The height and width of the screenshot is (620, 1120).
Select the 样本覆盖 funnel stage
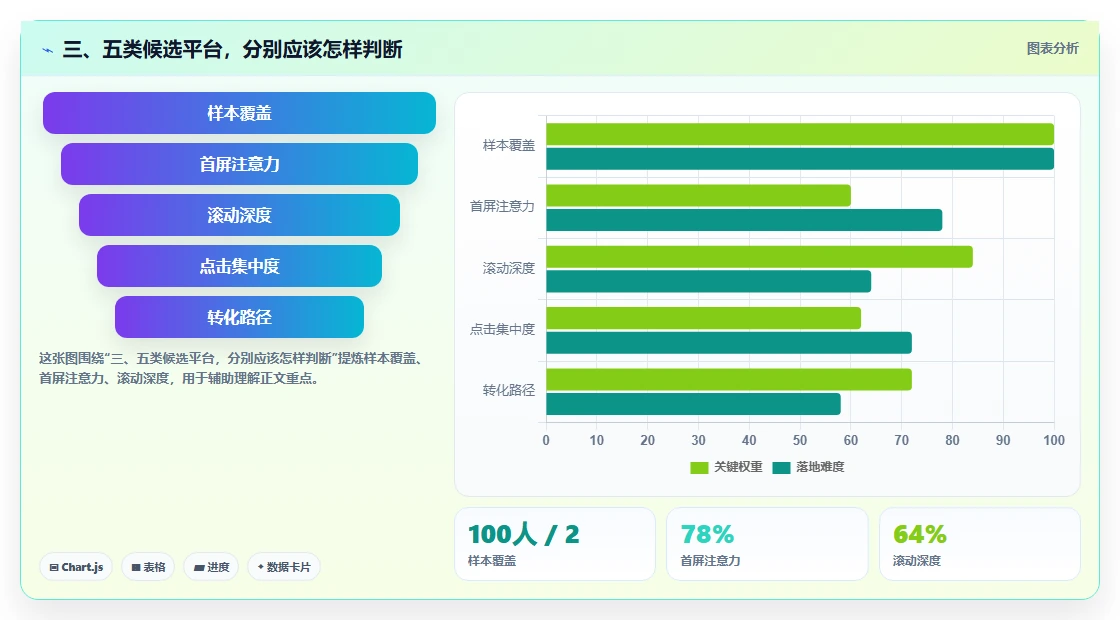(x=239, y=113)
